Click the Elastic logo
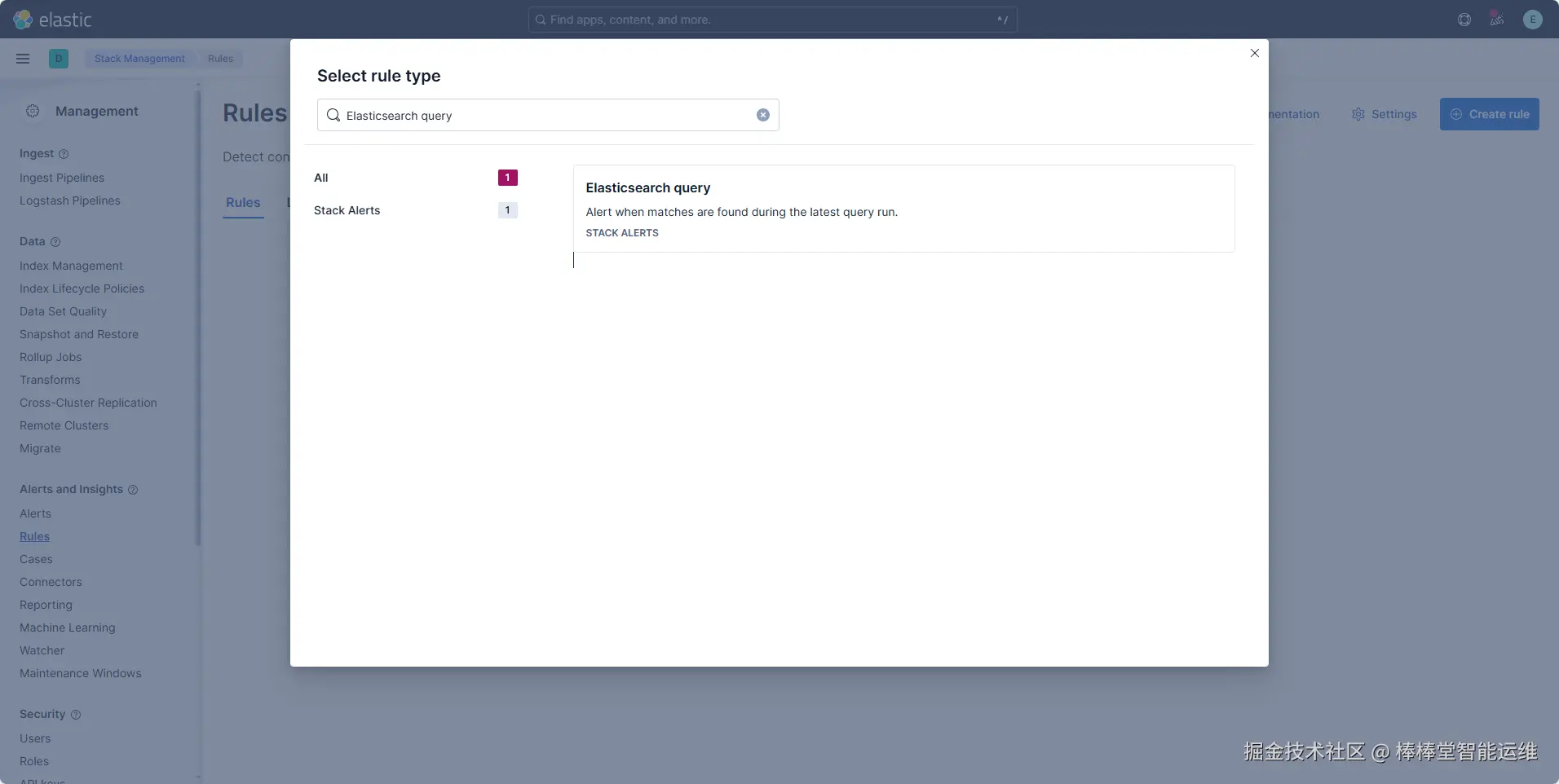Viewport: 1559px width, 784px height. pos(53,20)
